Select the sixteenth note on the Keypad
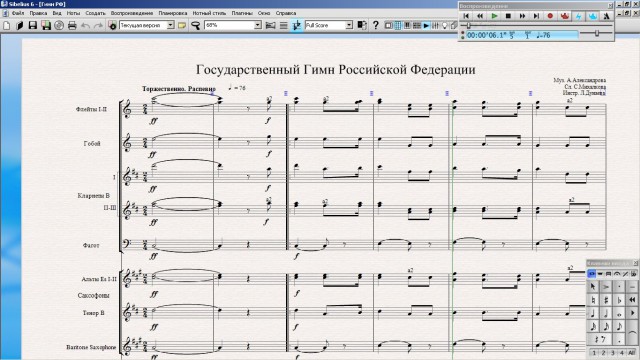Screen dimensions: 640x360 [606, 327]
